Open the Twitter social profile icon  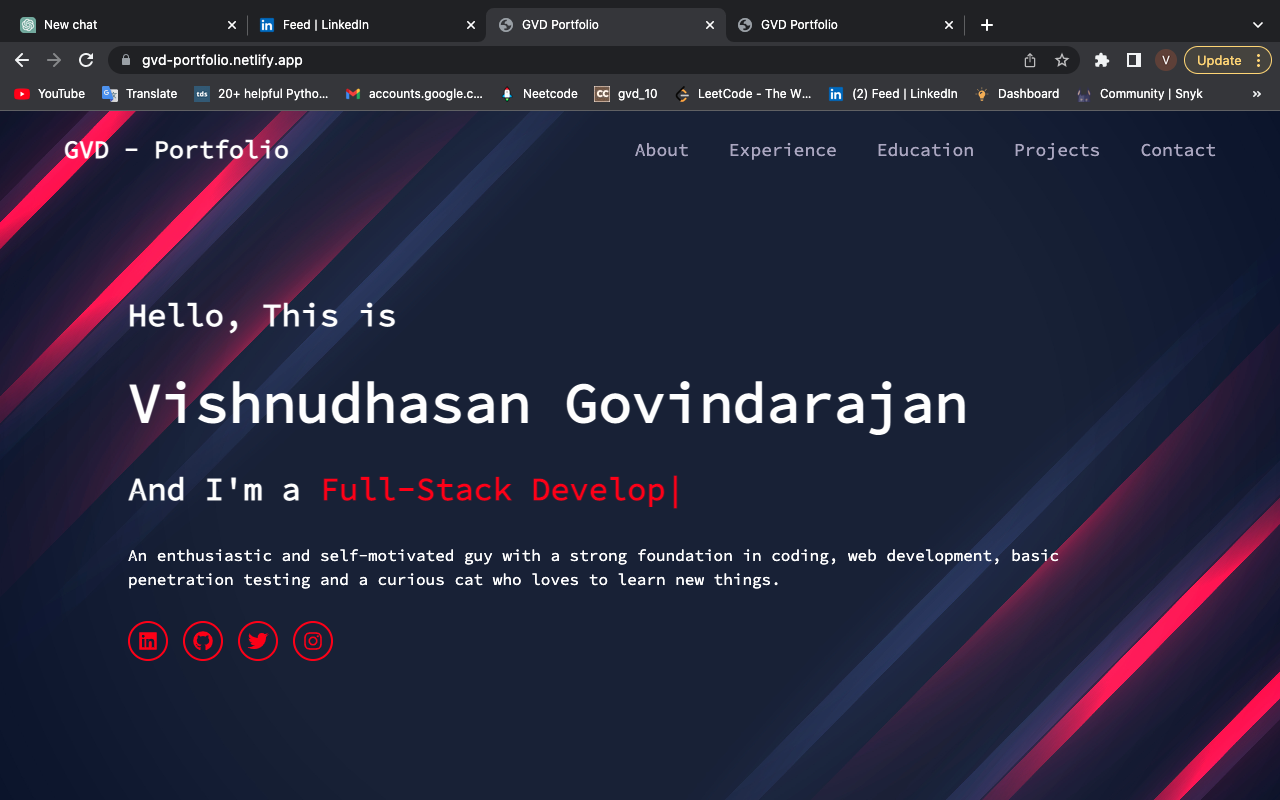coord(258,641)
